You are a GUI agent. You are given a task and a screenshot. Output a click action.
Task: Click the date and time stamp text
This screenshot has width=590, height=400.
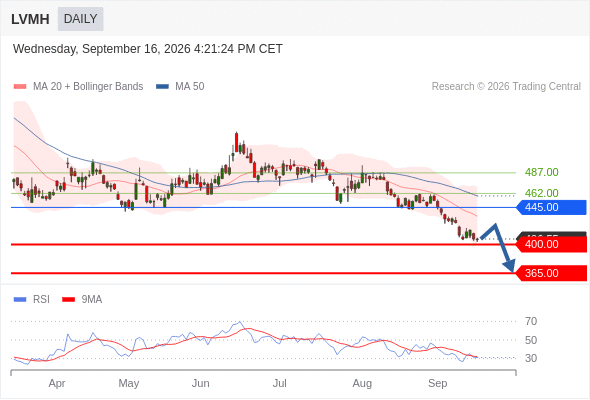tap(148, 49)
